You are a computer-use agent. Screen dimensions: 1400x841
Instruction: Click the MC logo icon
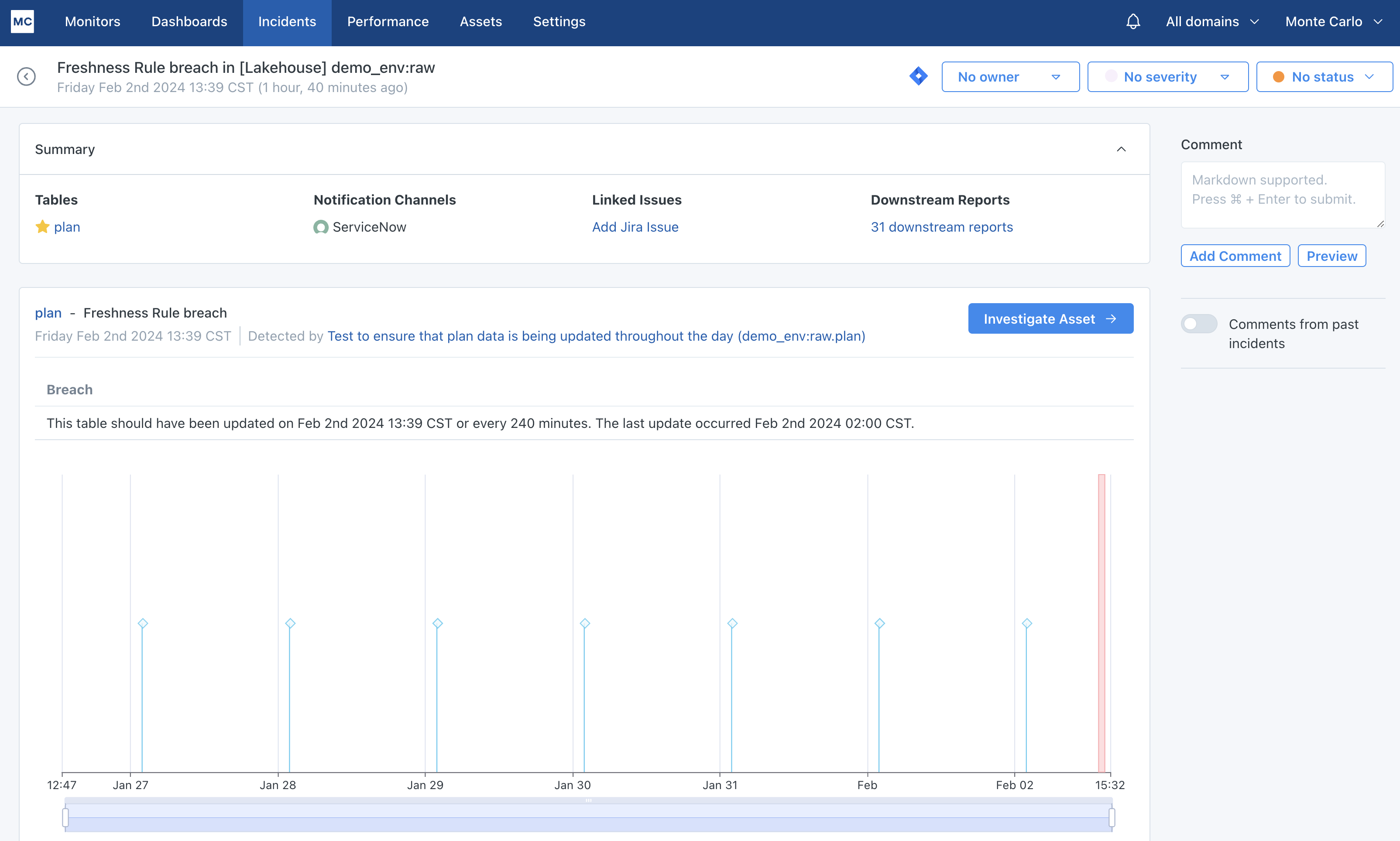(x=23, y=21)
